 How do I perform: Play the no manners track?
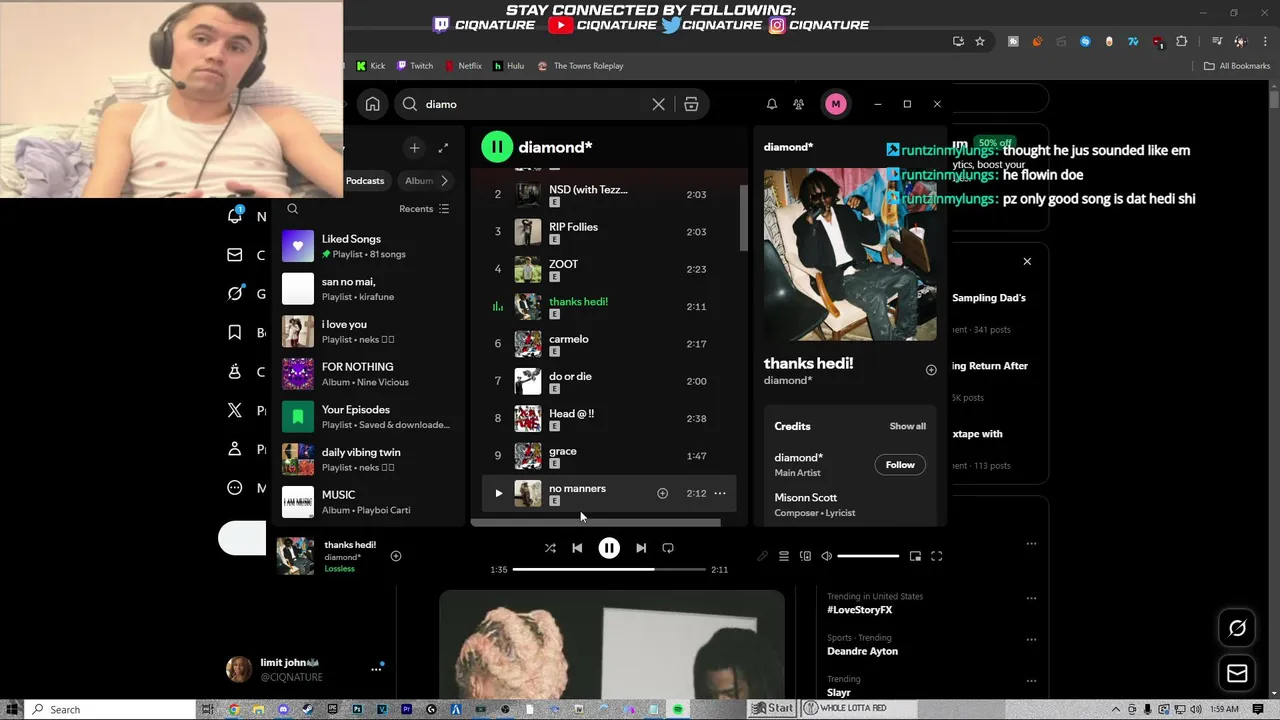498,493
